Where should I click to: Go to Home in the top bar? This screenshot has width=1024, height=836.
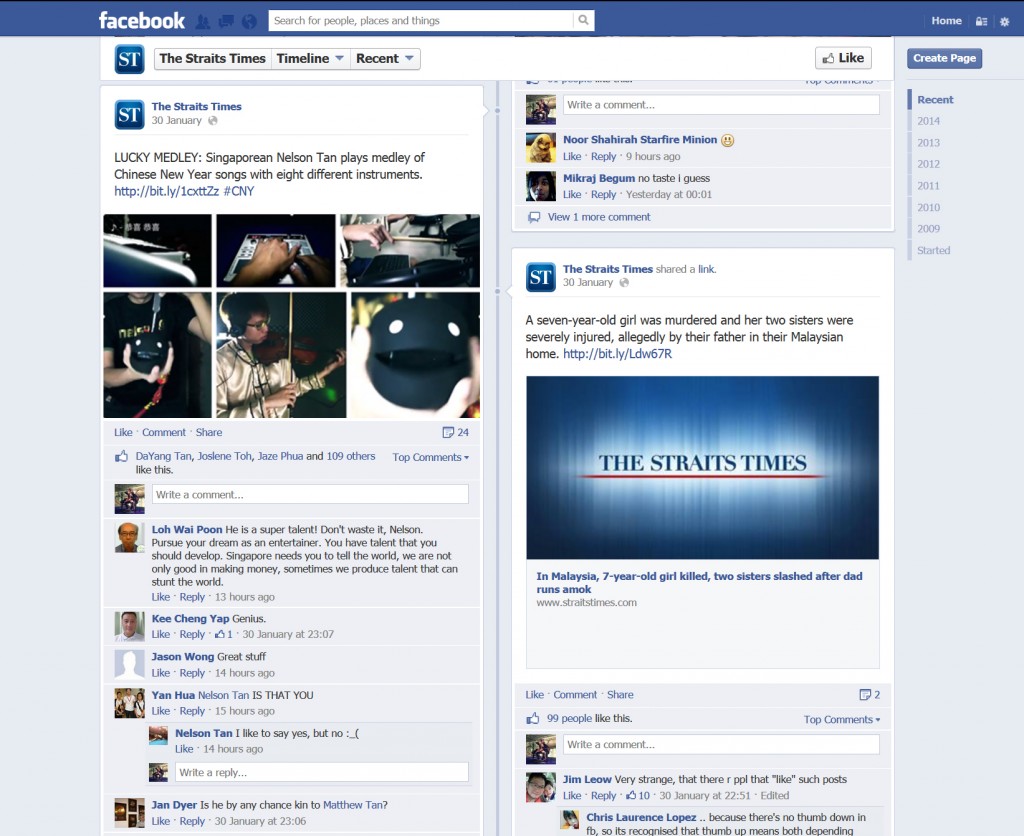coord(946,21)
